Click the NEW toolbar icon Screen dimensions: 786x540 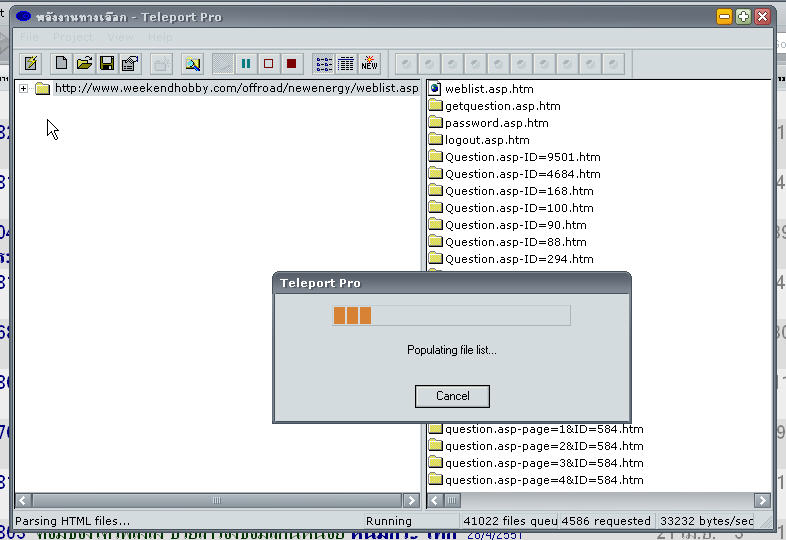click(369, 64)
